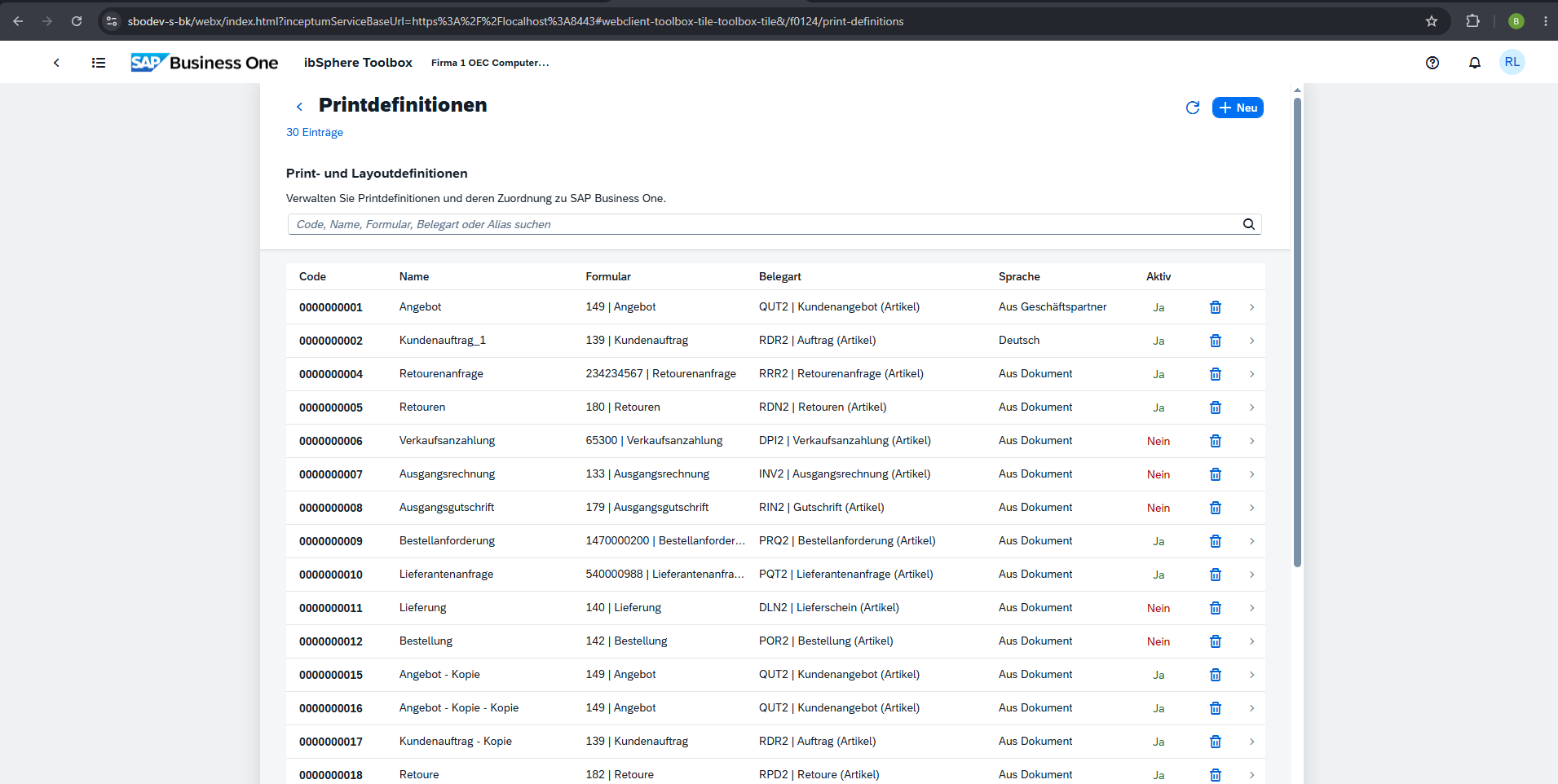Delete the Ausgangsrechnung row
The width and height of the screenshot is (1558, 784).
coord(1215,474)
